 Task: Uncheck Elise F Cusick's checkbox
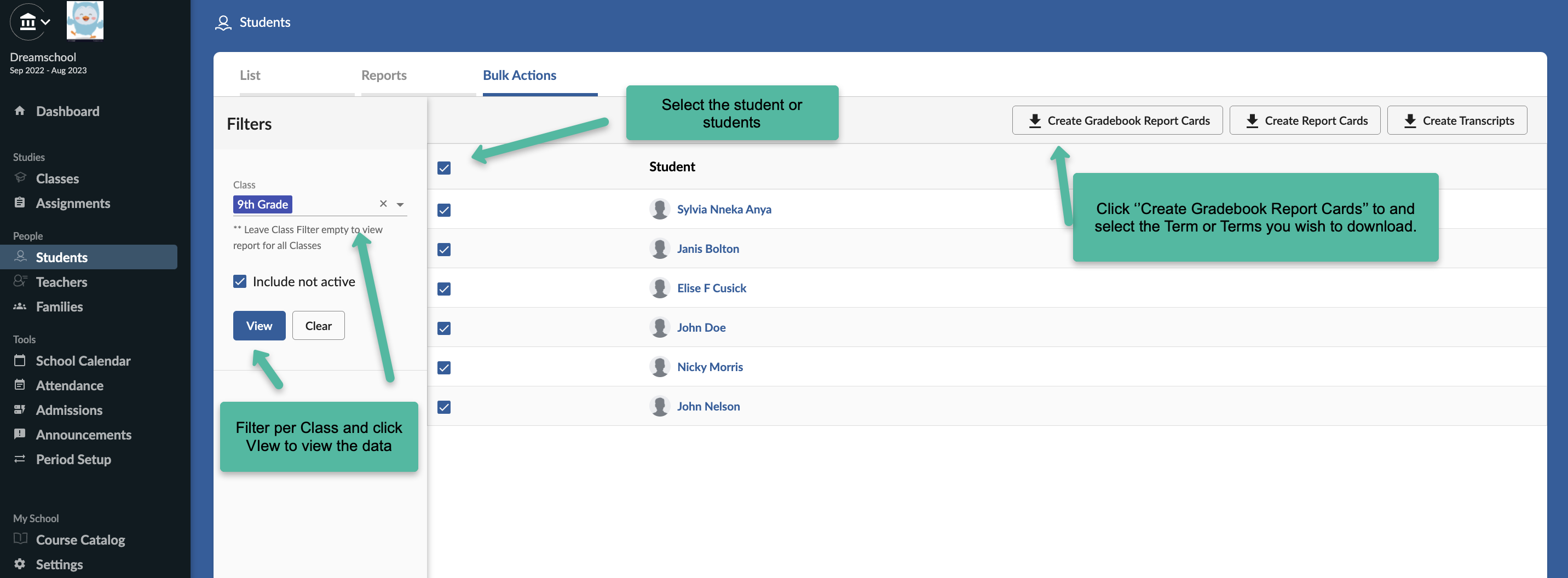444,289
